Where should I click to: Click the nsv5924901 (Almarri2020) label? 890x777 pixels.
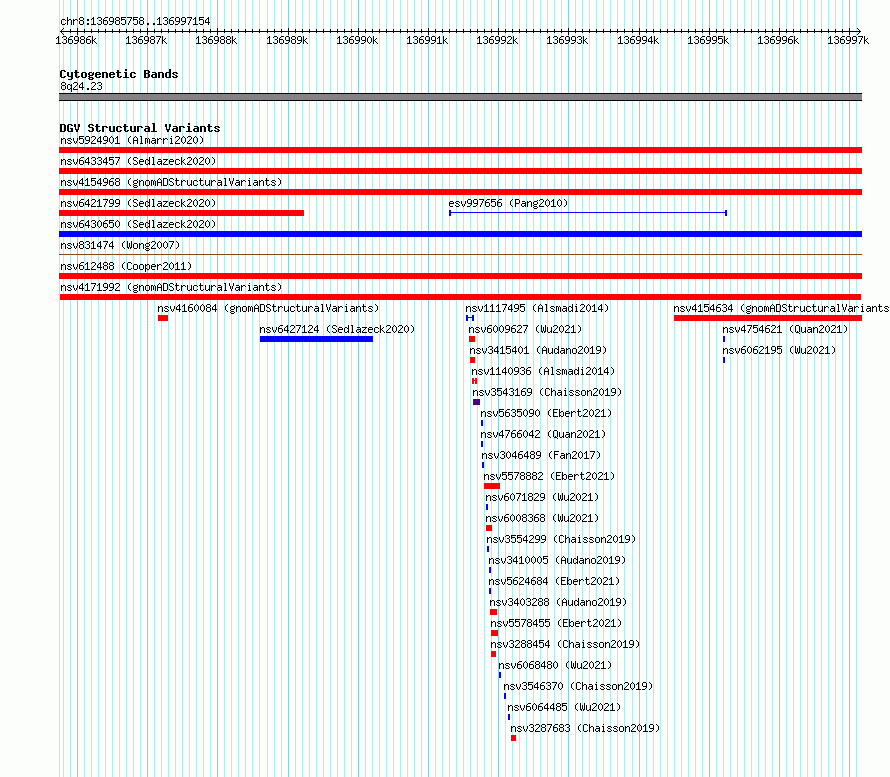pos(132,140)
